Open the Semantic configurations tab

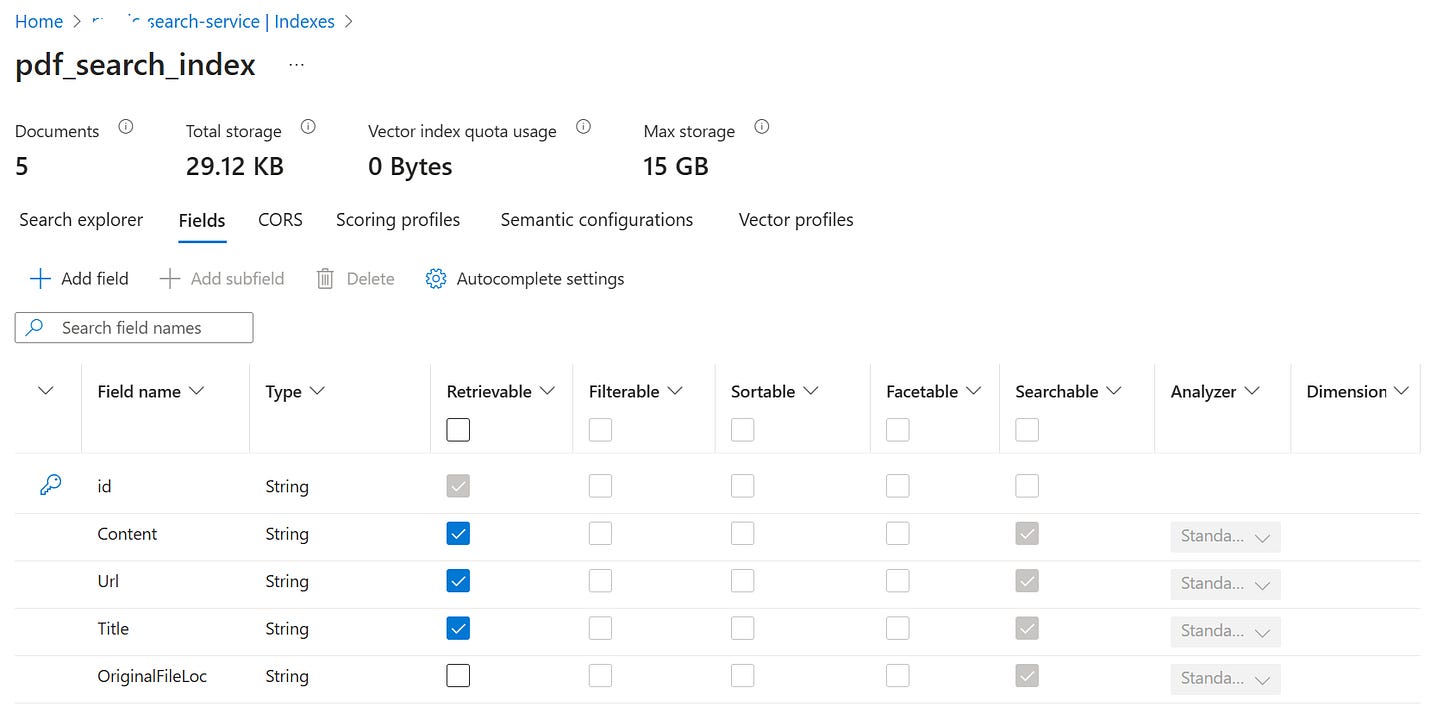point(596,220)
